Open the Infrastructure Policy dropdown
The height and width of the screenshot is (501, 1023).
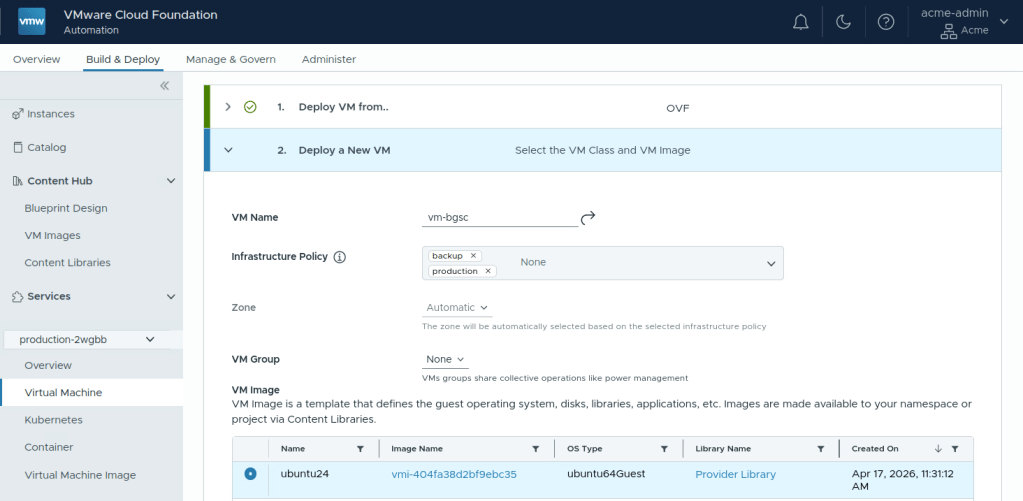pos(603,263)
